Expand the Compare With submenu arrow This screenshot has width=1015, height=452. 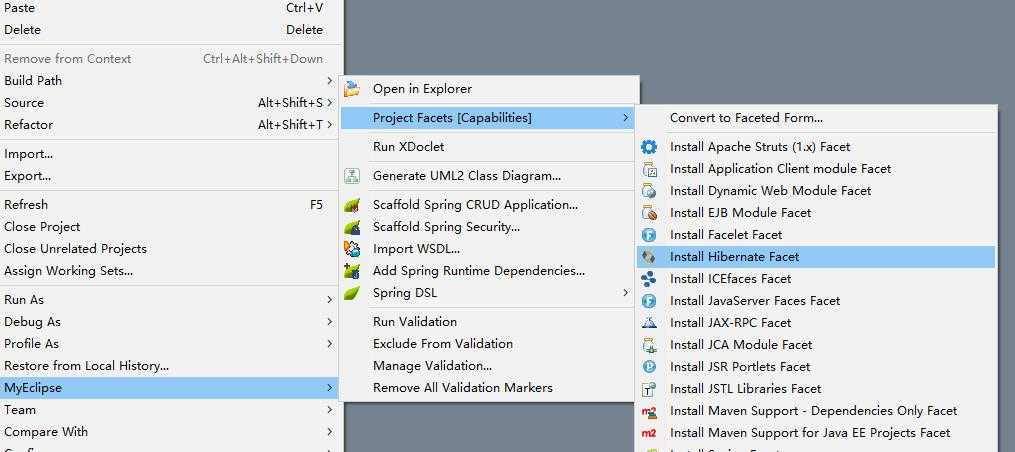(329, 431)
